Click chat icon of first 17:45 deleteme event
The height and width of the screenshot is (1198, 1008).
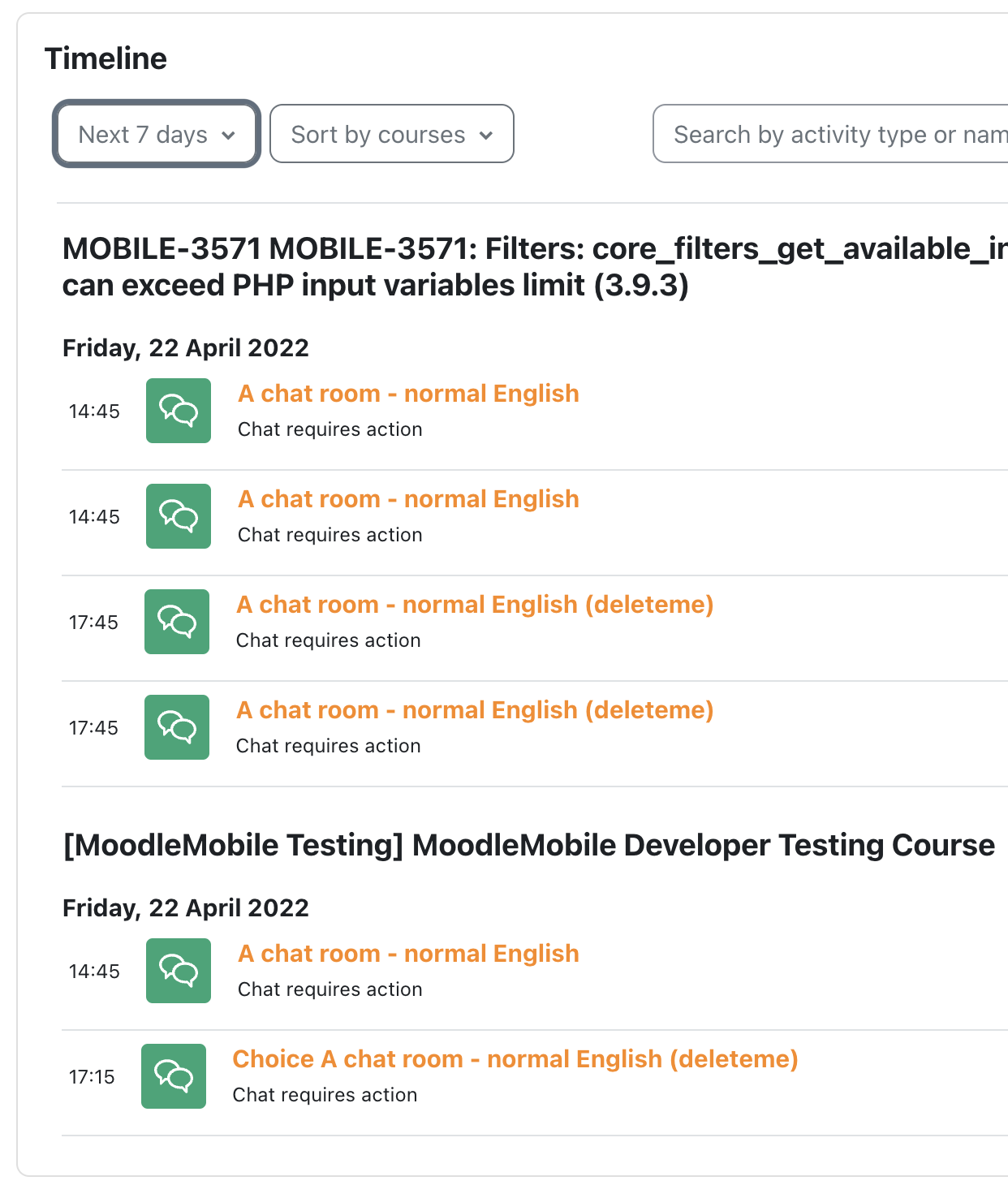pyautogui.click(x=177, y=622)
